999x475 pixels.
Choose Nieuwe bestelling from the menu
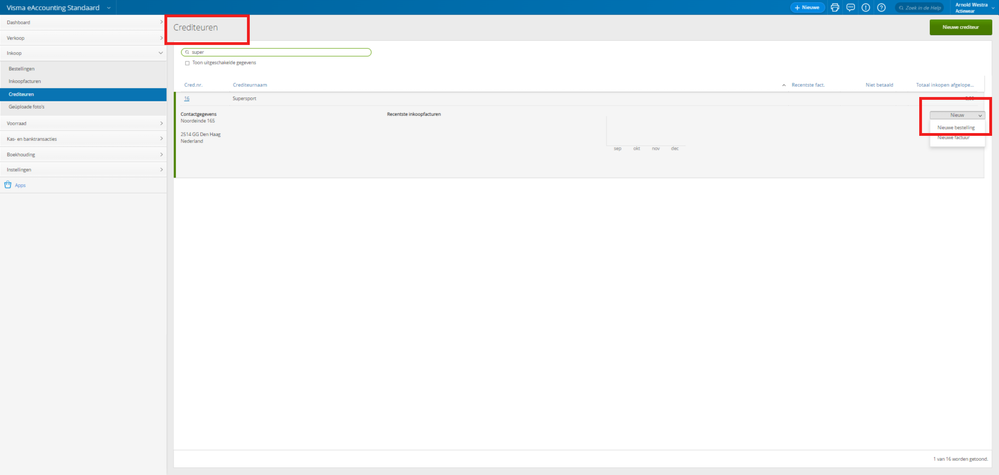pos(956,127)
